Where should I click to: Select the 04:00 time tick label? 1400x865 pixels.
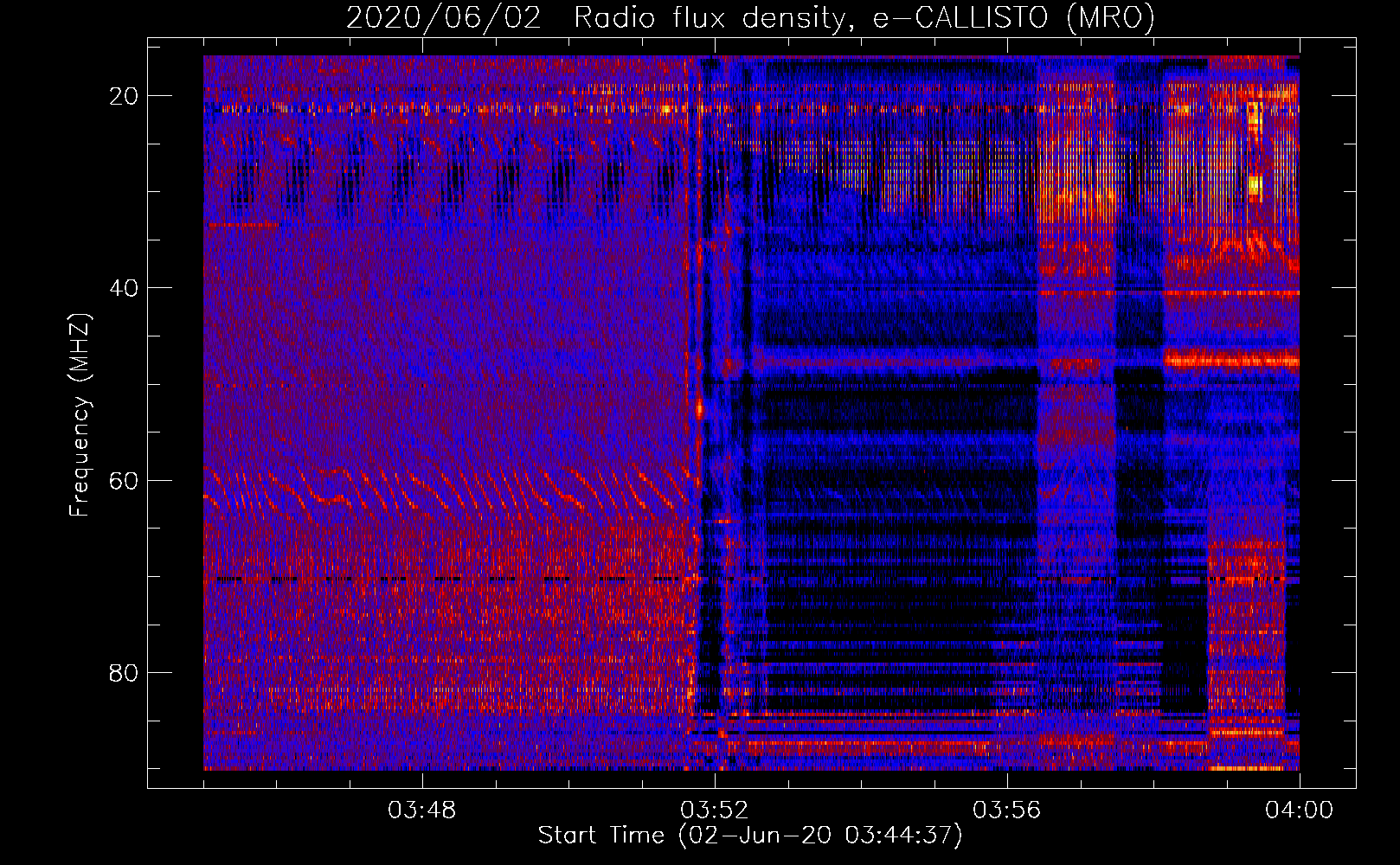(x=1299, y=811)
